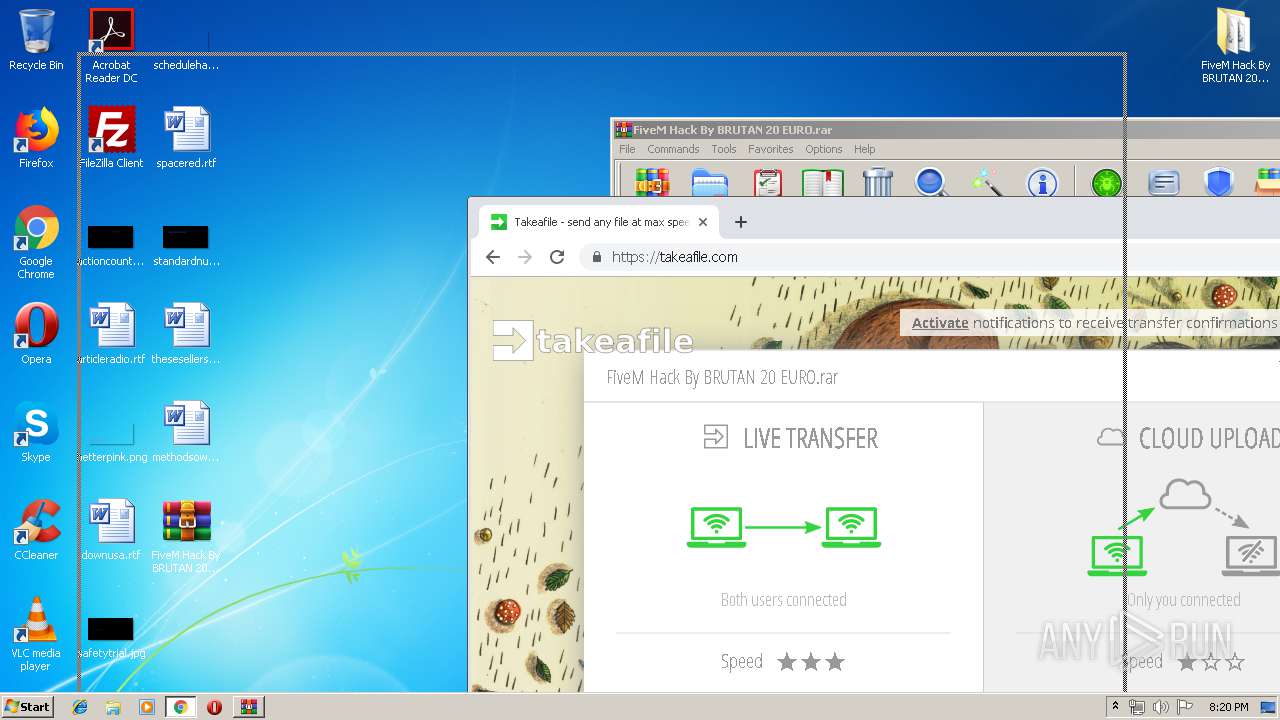Viewport: 1280px width, 720px height.
Task: Select the downusa.rtf document
Action: (111, 530)
